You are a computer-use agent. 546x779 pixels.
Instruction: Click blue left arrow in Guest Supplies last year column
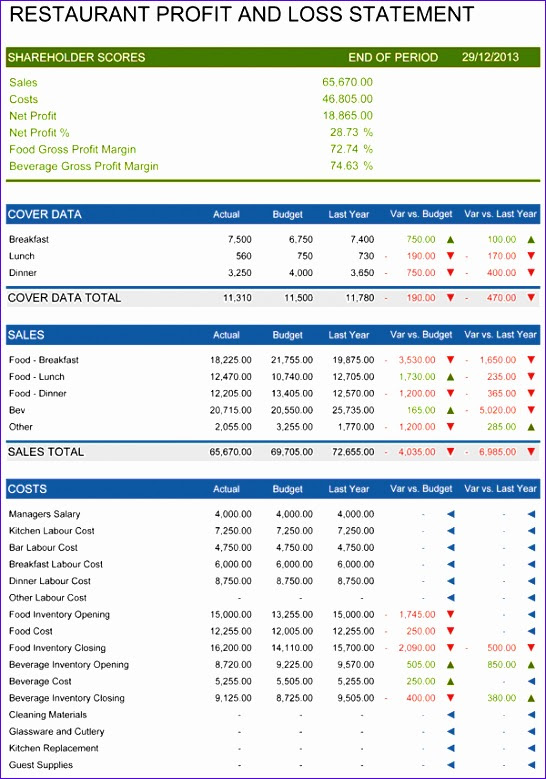pyautogui.click(x=531, y=765)
